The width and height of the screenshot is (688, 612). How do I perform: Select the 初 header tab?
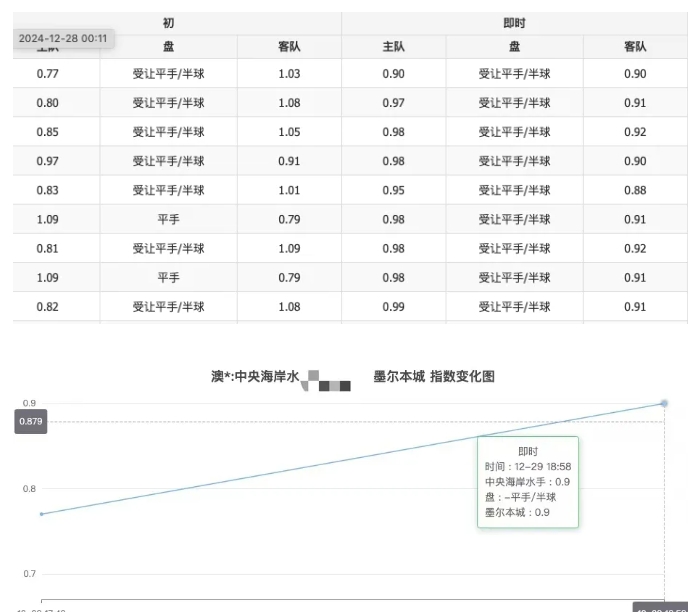tap(168, 23)
